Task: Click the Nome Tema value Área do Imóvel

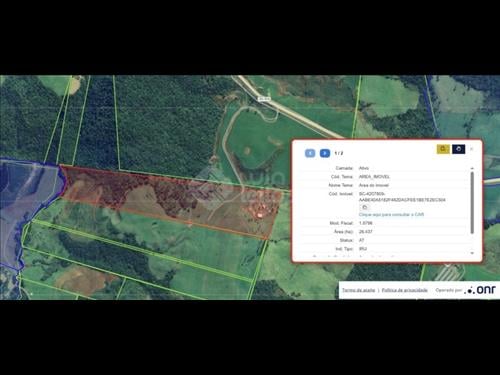Action: (x=374, y=185)
